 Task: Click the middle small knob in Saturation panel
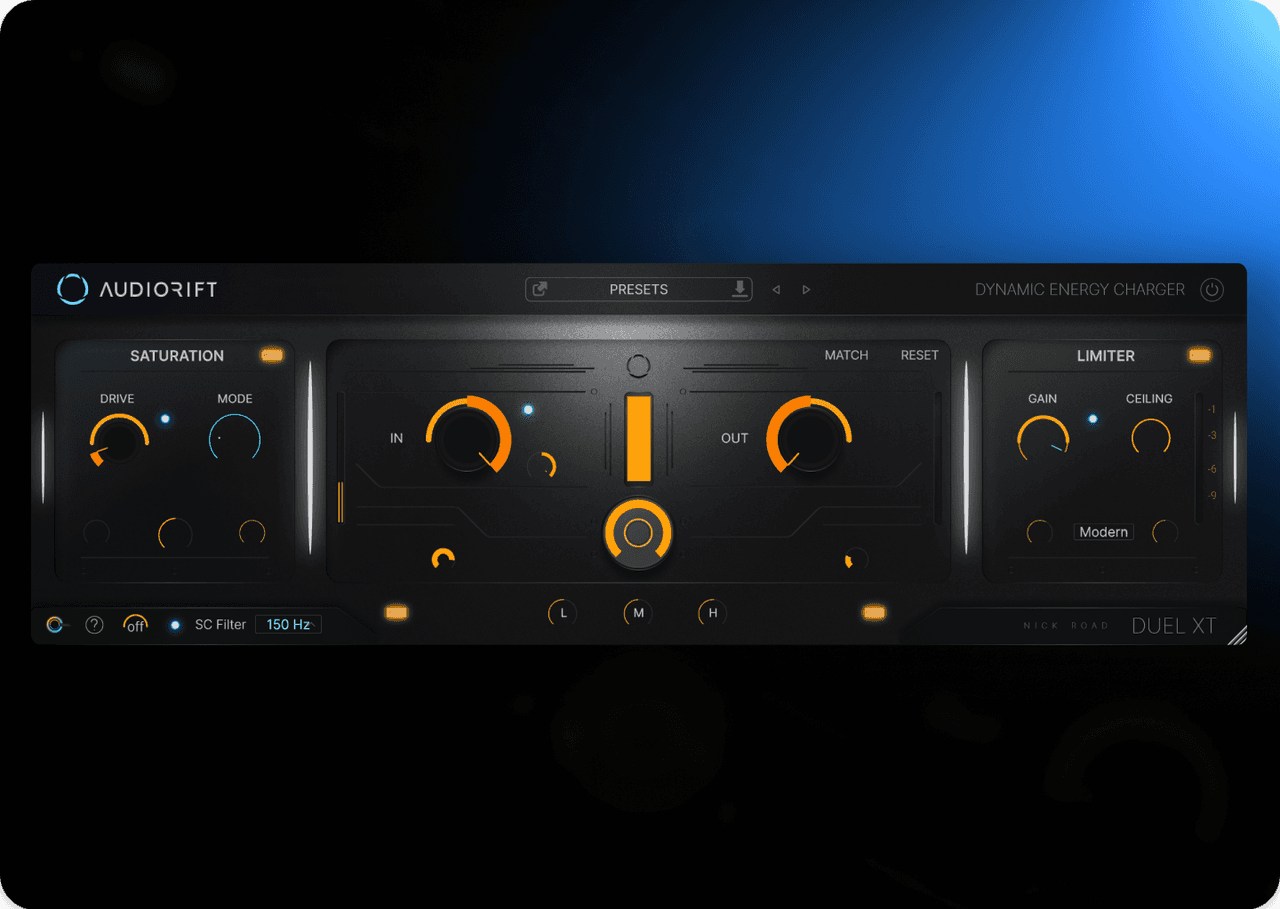point(175,534)
